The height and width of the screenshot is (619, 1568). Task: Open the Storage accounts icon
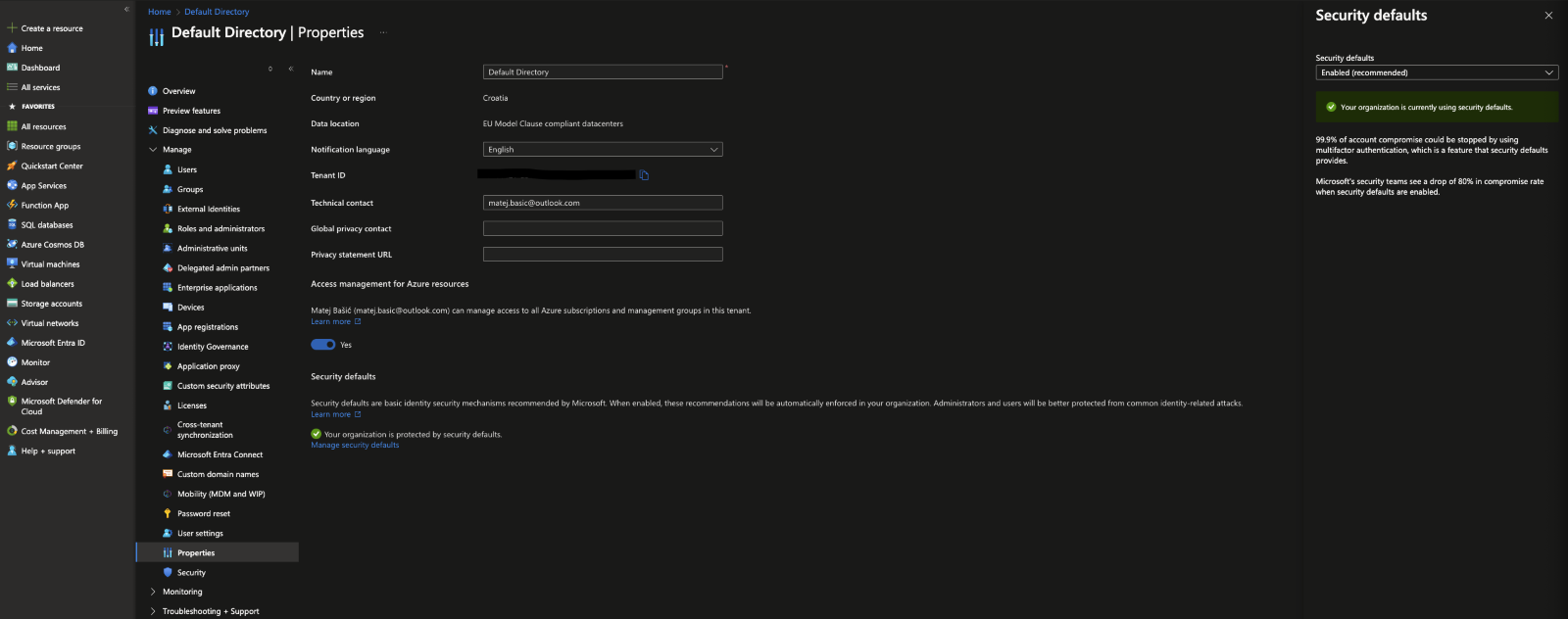click(12, 303)
